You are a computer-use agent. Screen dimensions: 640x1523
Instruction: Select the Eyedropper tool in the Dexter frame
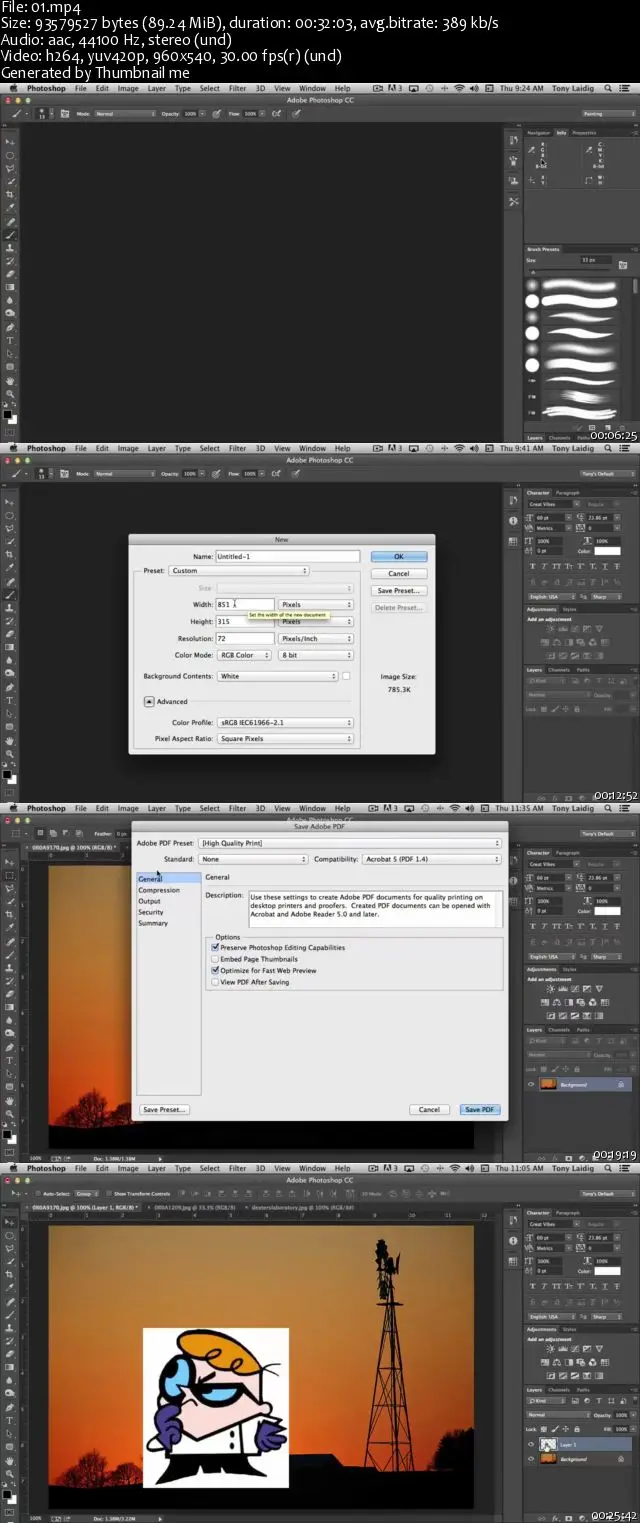point(10,1288)
